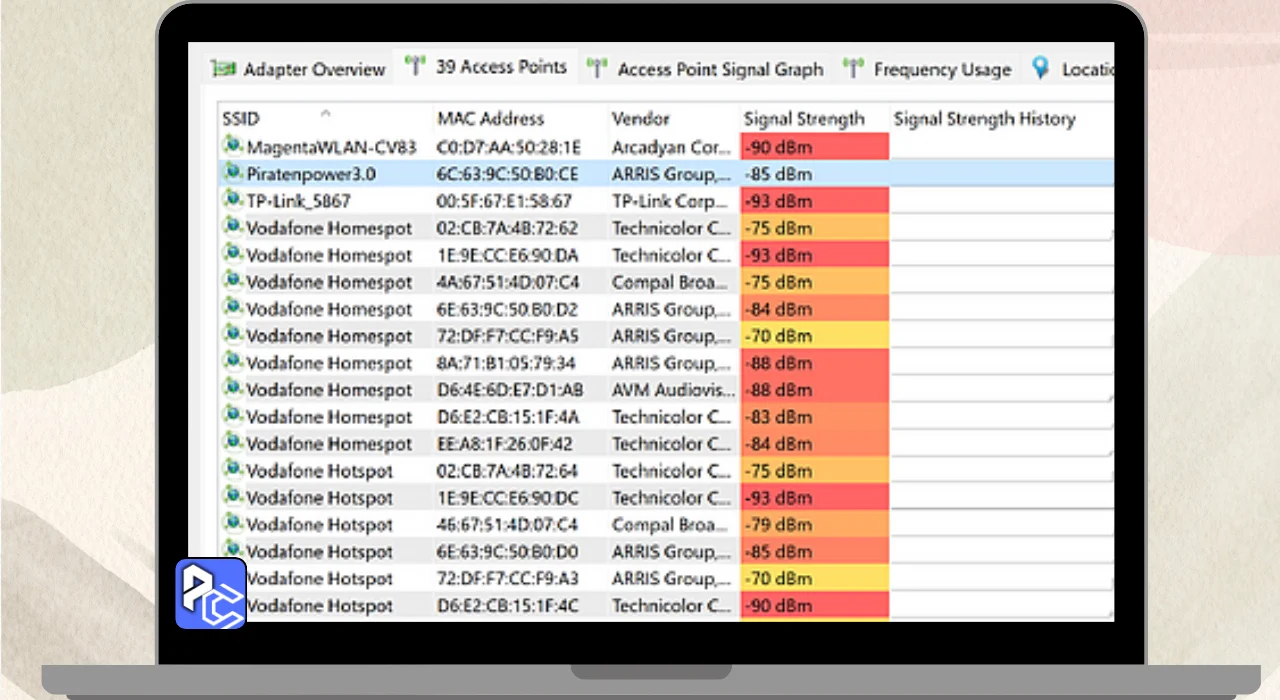
Task: Click the -83 dBm signal strength cell
Action: (x=814, y=417)
